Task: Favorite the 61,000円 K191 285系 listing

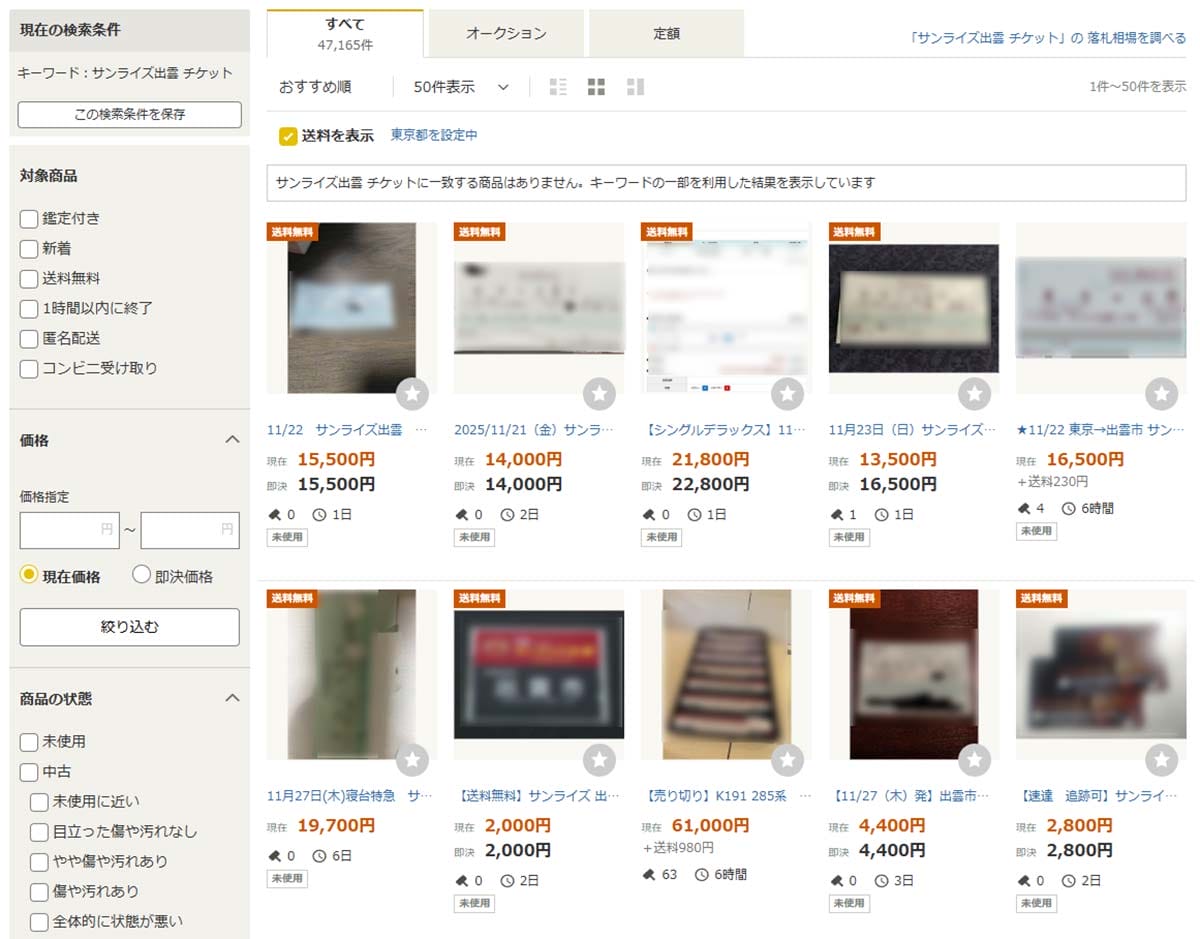Action: point(787,760)
